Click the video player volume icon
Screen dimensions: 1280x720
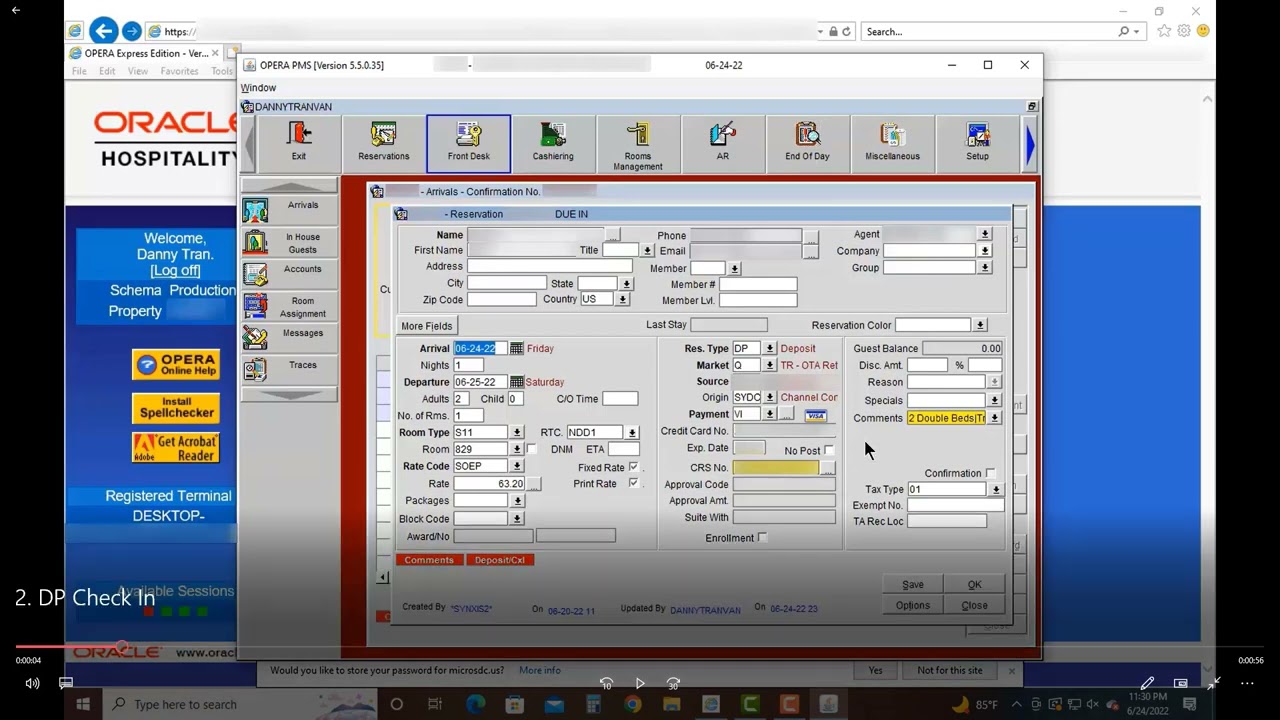pyautogui.click(x=32, y=684)
